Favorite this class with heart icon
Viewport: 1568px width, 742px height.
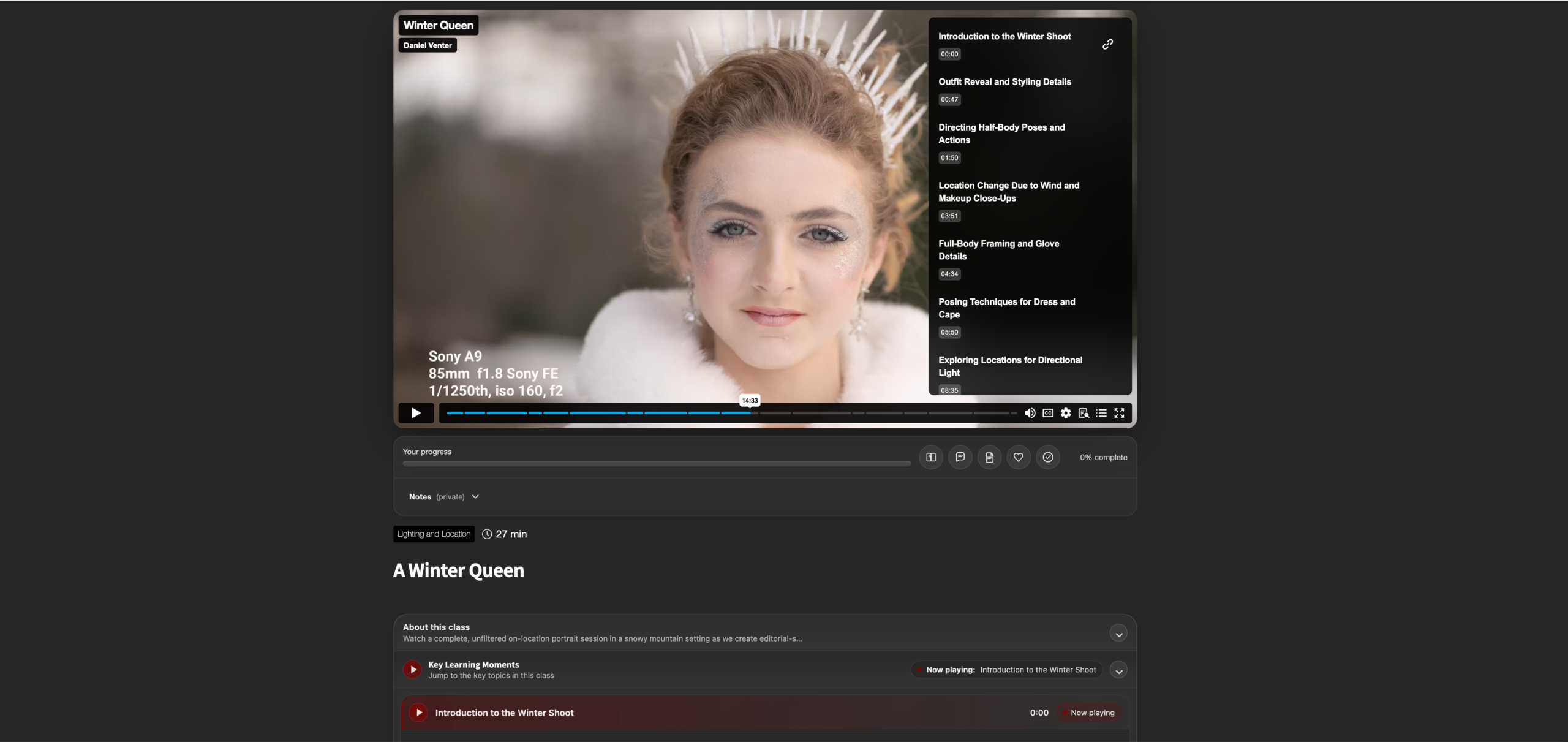point(1019,457)
